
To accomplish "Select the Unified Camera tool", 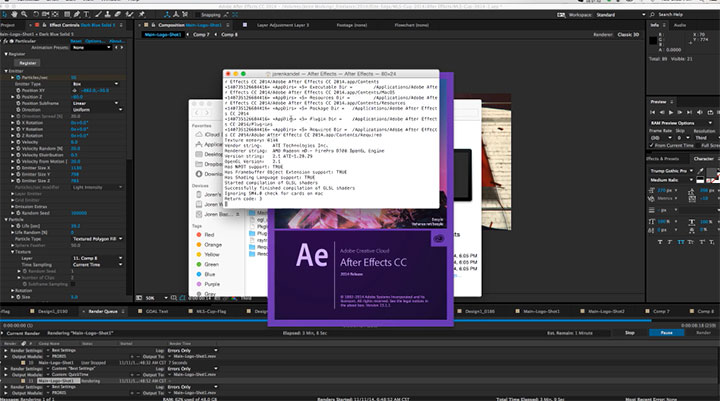I will 46,15.
